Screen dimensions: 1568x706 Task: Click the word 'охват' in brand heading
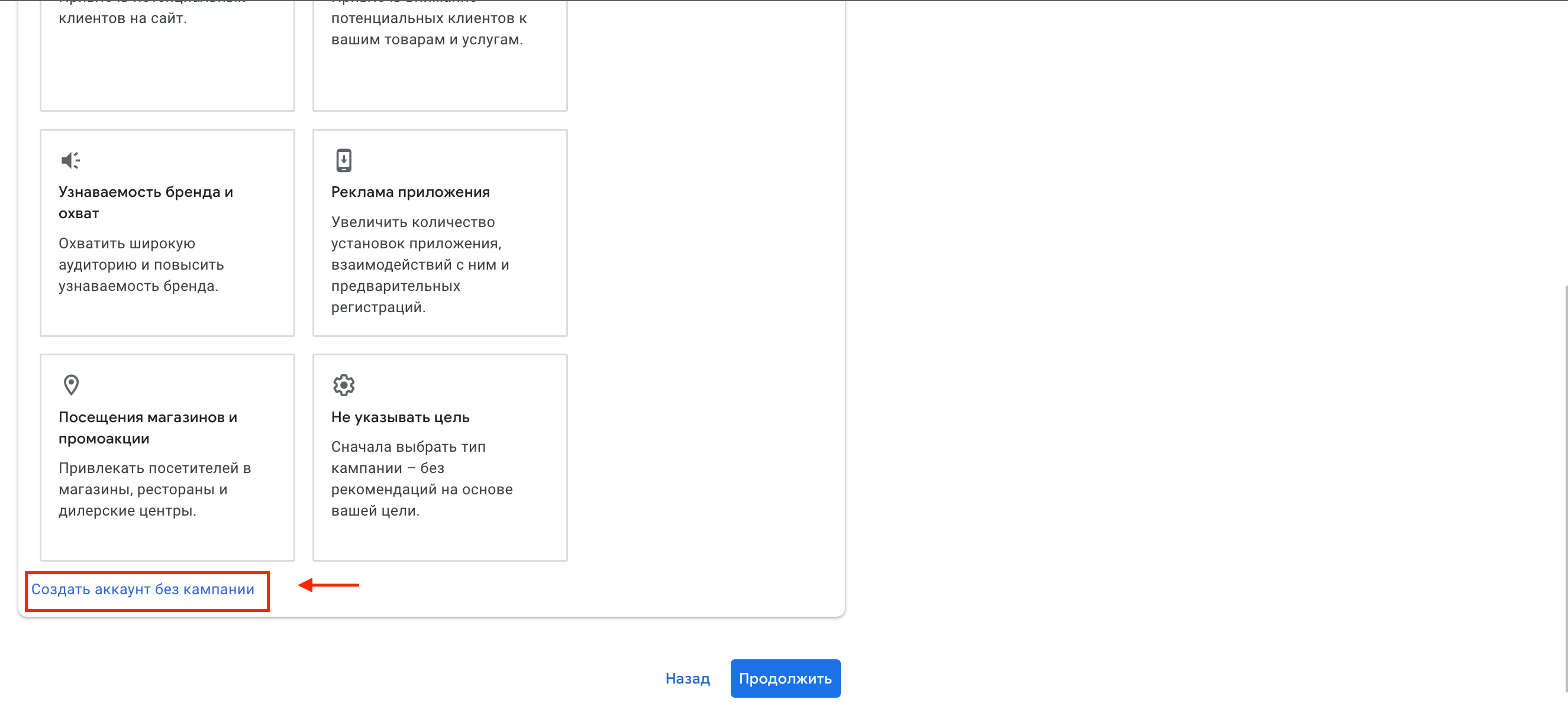tap(79, 213)
